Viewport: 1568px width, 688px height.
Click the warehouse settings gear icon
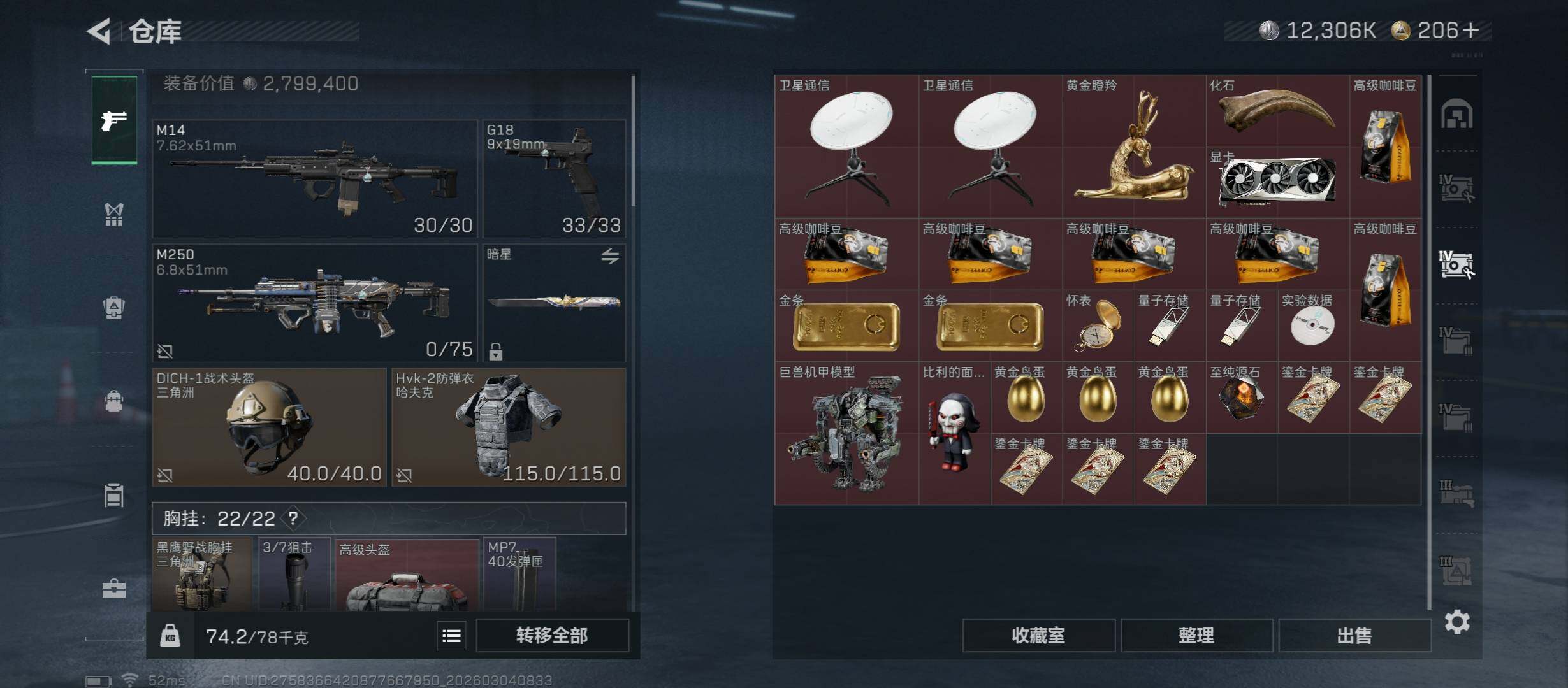tap(1457, 622)
